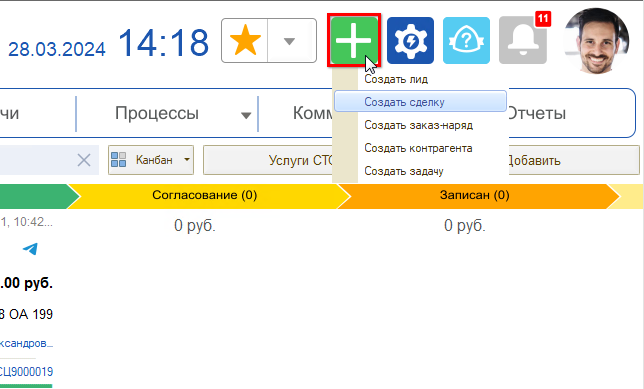Open the blue gear settings icon
644x389 pixels.
click(x=410, y=40)
